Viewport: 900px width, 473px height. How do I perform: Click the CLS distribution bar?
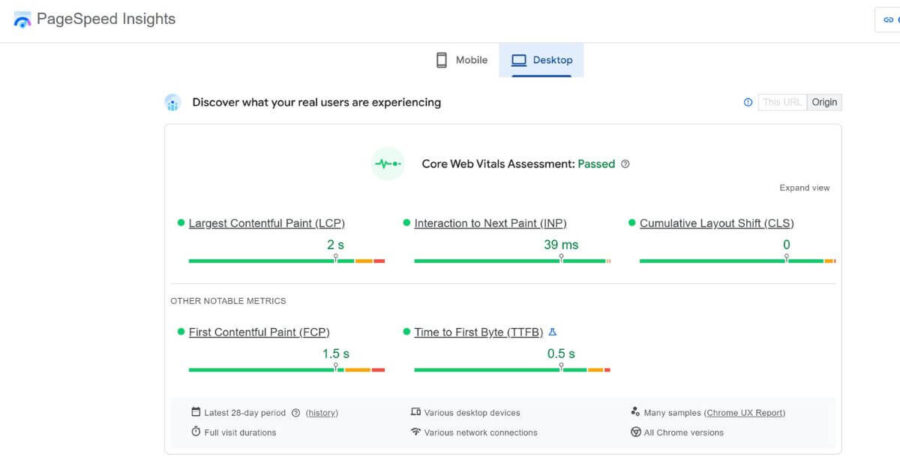click(738, 261)
